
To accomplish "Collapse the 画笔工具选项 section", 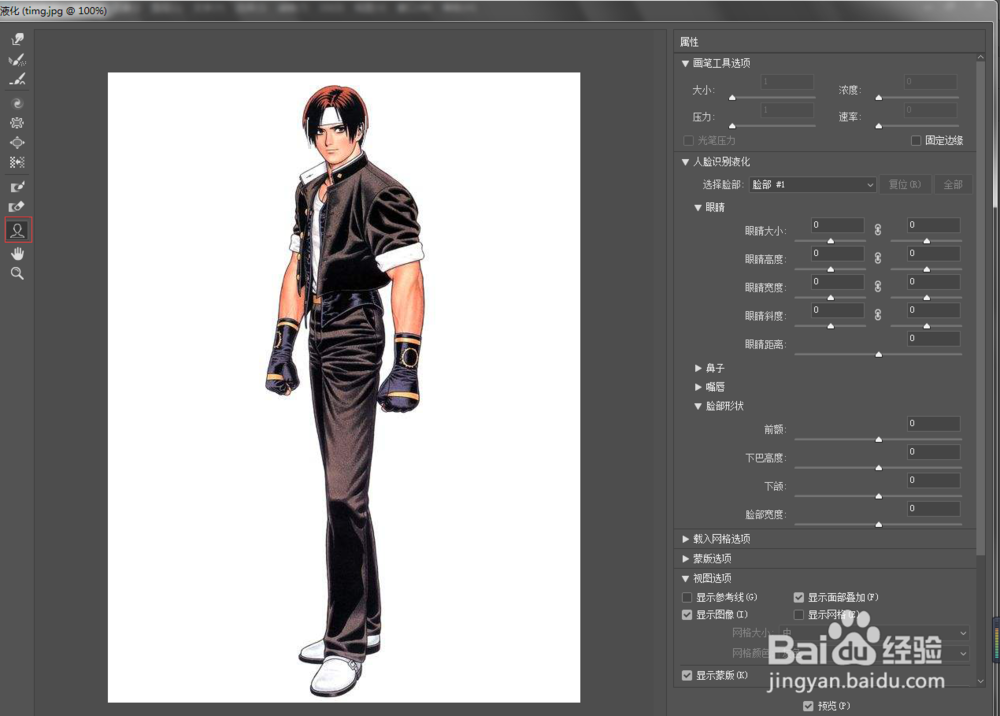I will point(686,63).
